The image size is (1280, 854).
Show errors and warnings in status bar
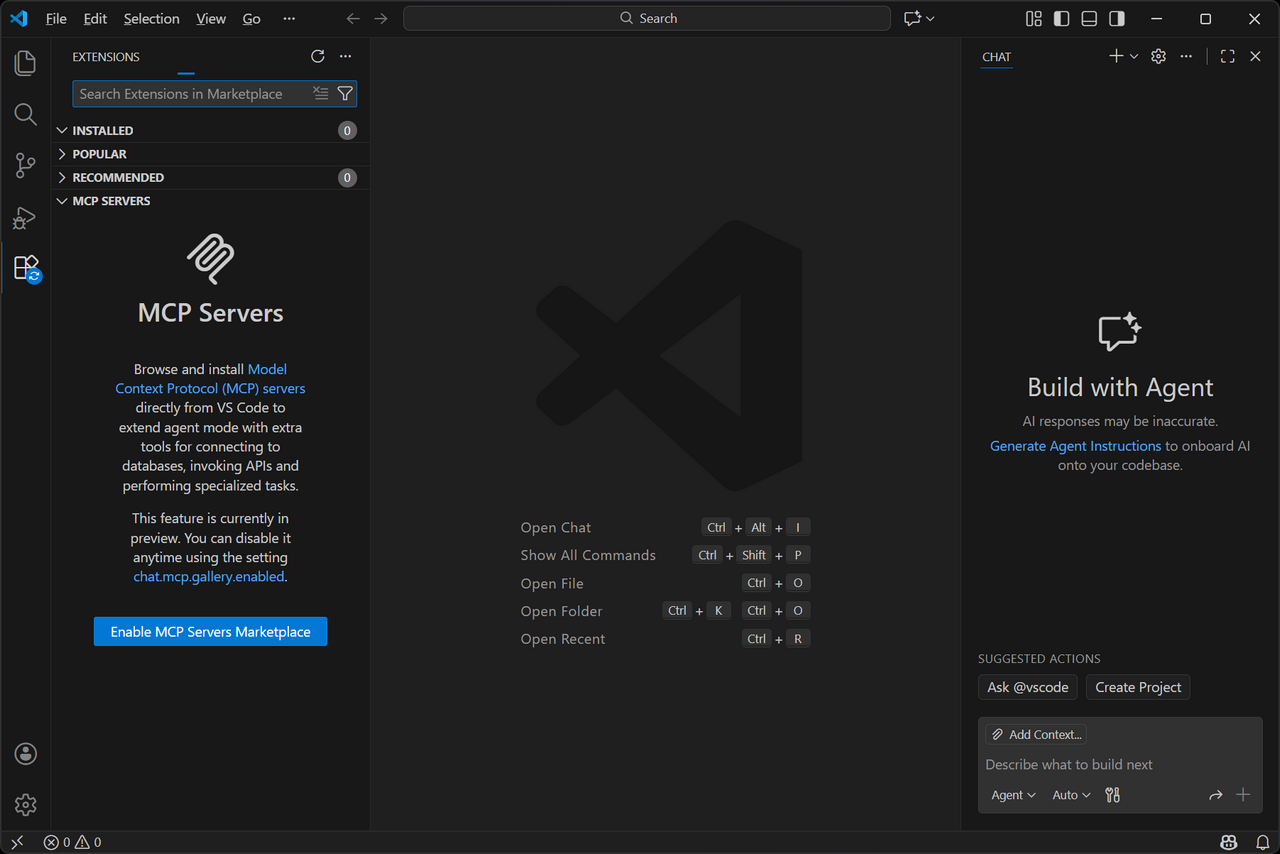coord(72,842)
